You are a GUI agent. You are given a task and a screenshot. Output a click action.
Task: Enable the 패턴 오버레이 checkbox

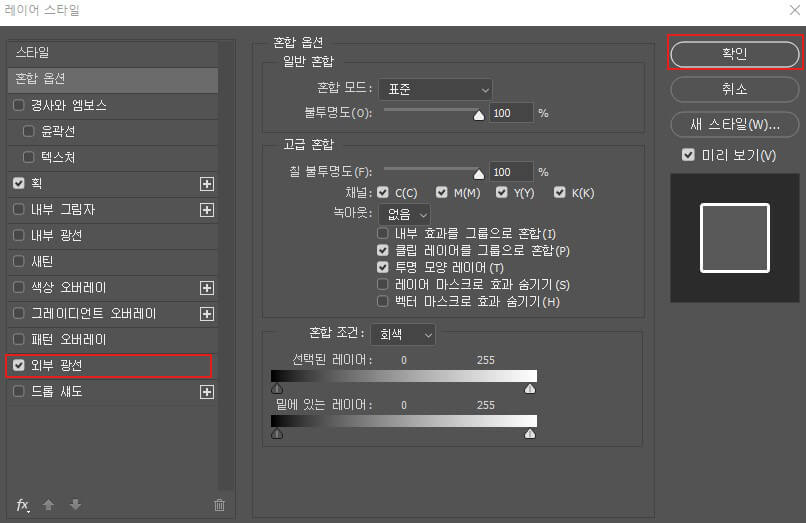[x=19, y=339]
